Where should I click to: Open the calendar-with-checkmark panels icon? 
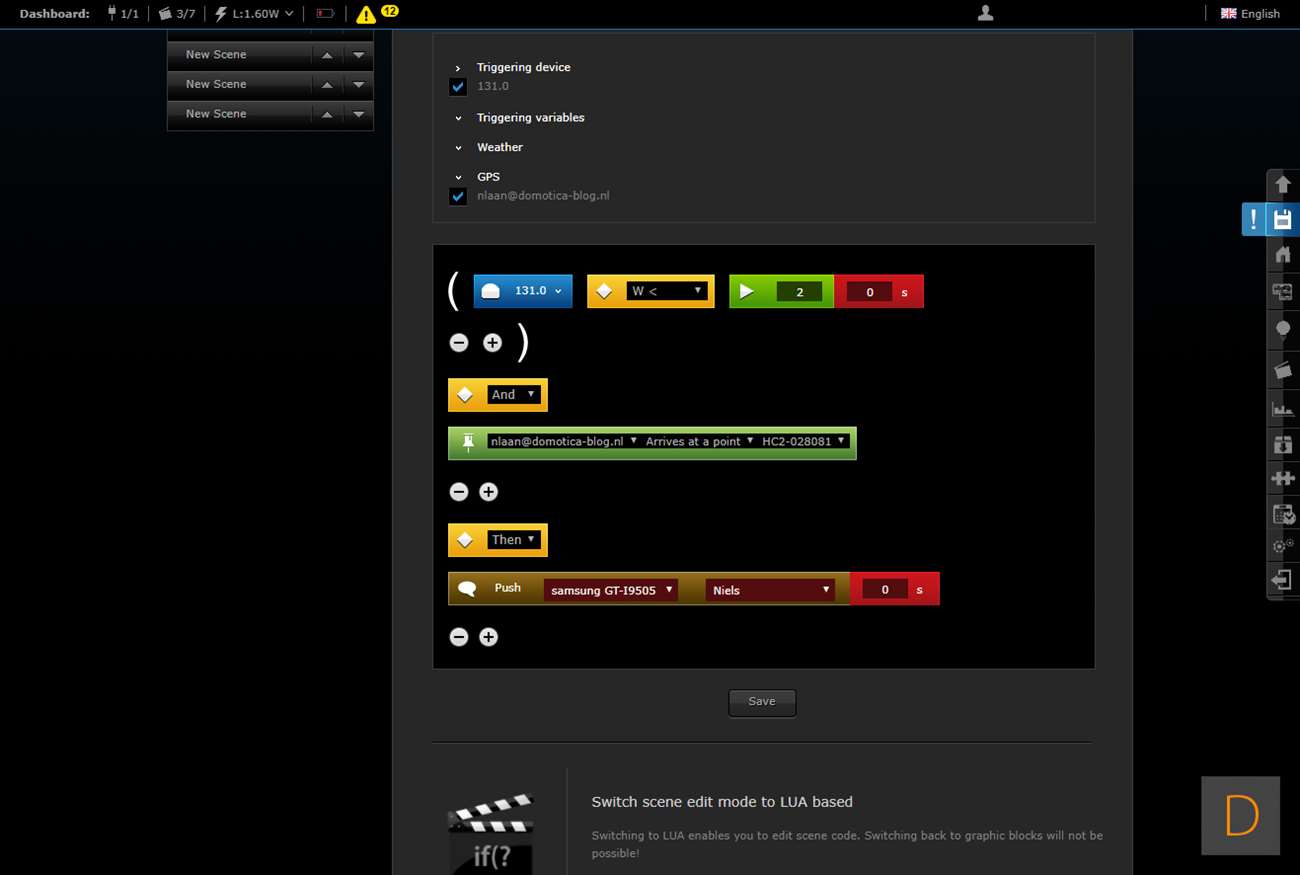tap(1283, 514)
